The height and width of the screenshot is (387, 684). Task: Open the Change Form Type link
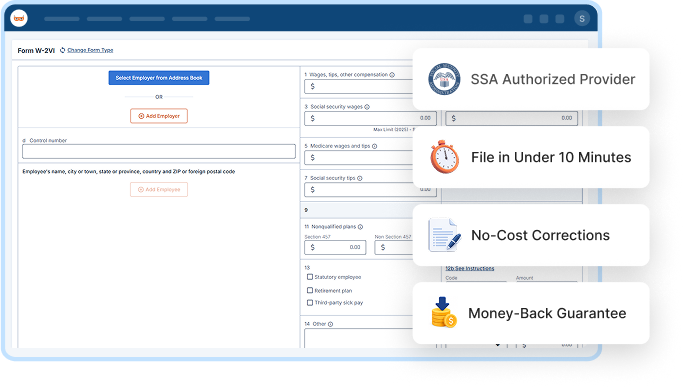90,50
